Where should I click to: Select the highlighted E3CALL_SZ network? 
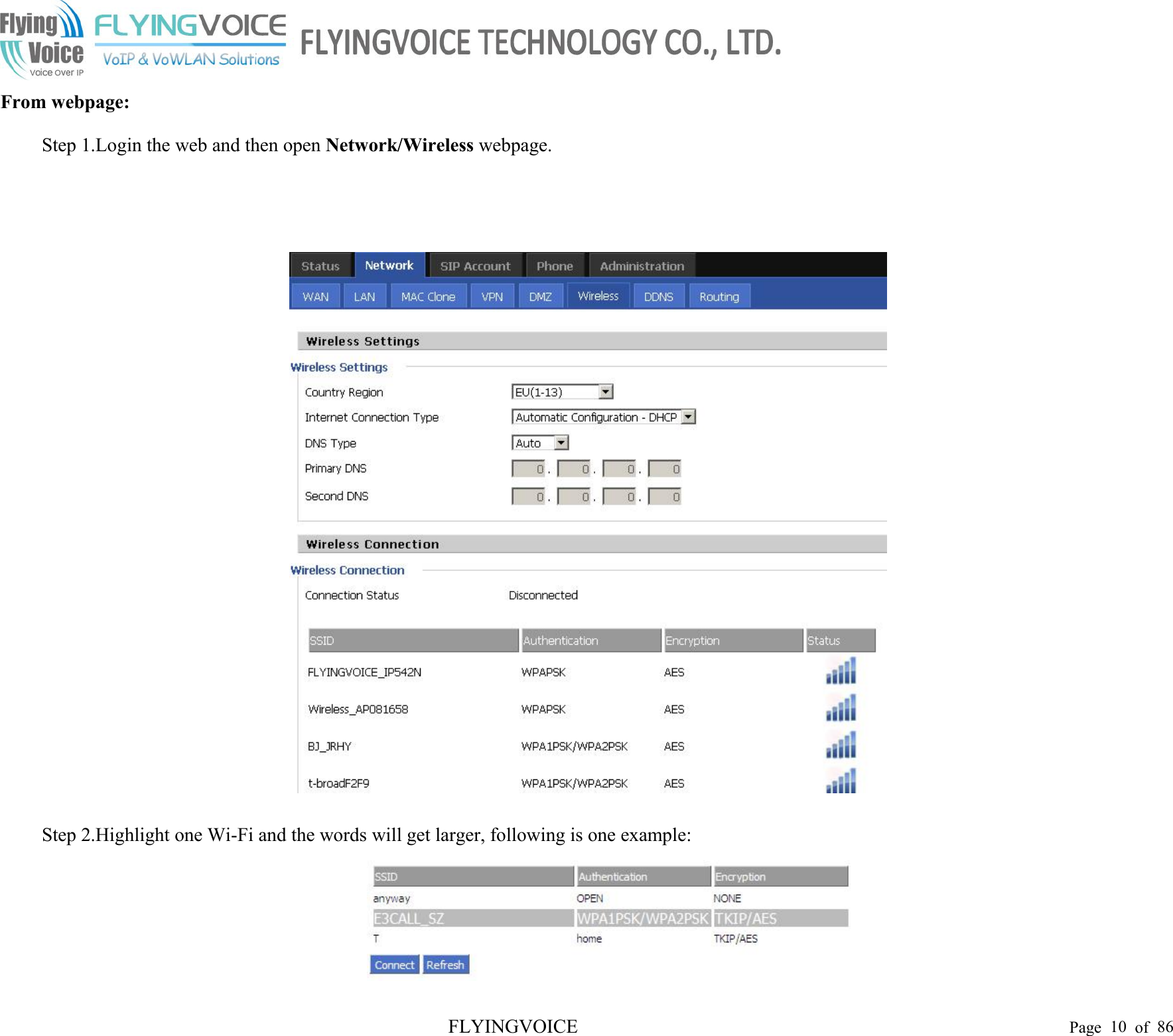click(610, 918)
